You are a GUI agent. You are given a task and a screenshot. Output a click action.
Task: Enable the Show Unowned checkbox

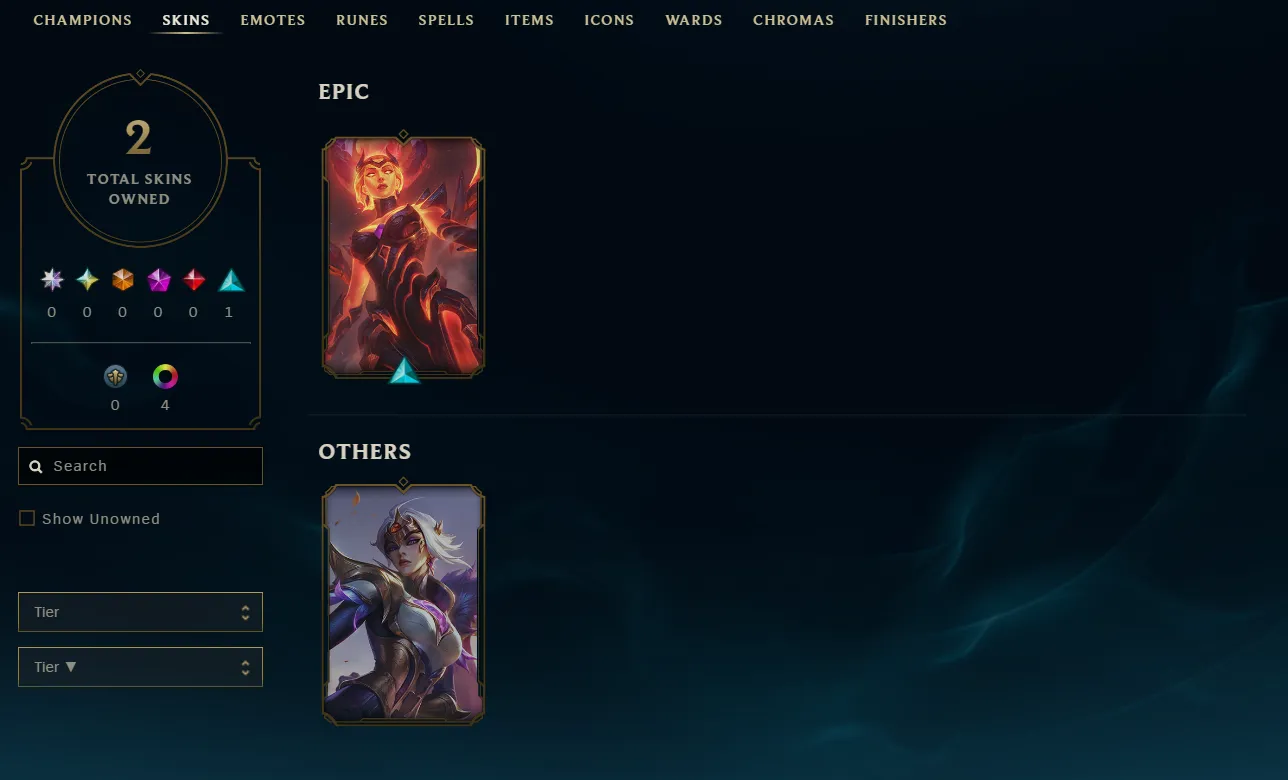pyautogui.click(x=27, y=518)
